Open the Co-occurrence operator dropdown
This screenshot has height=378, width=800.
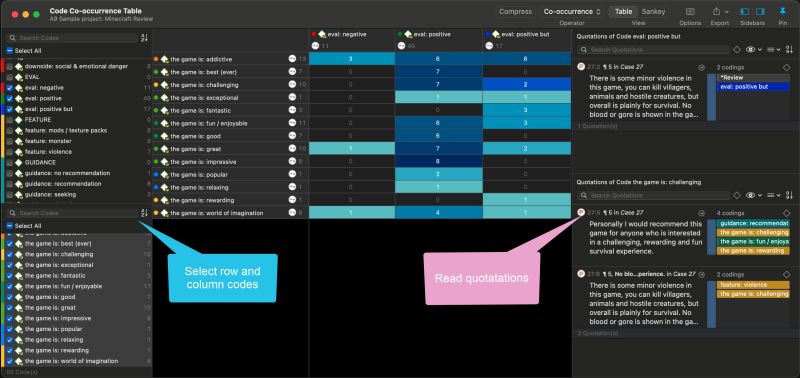[x=572, y=11]
